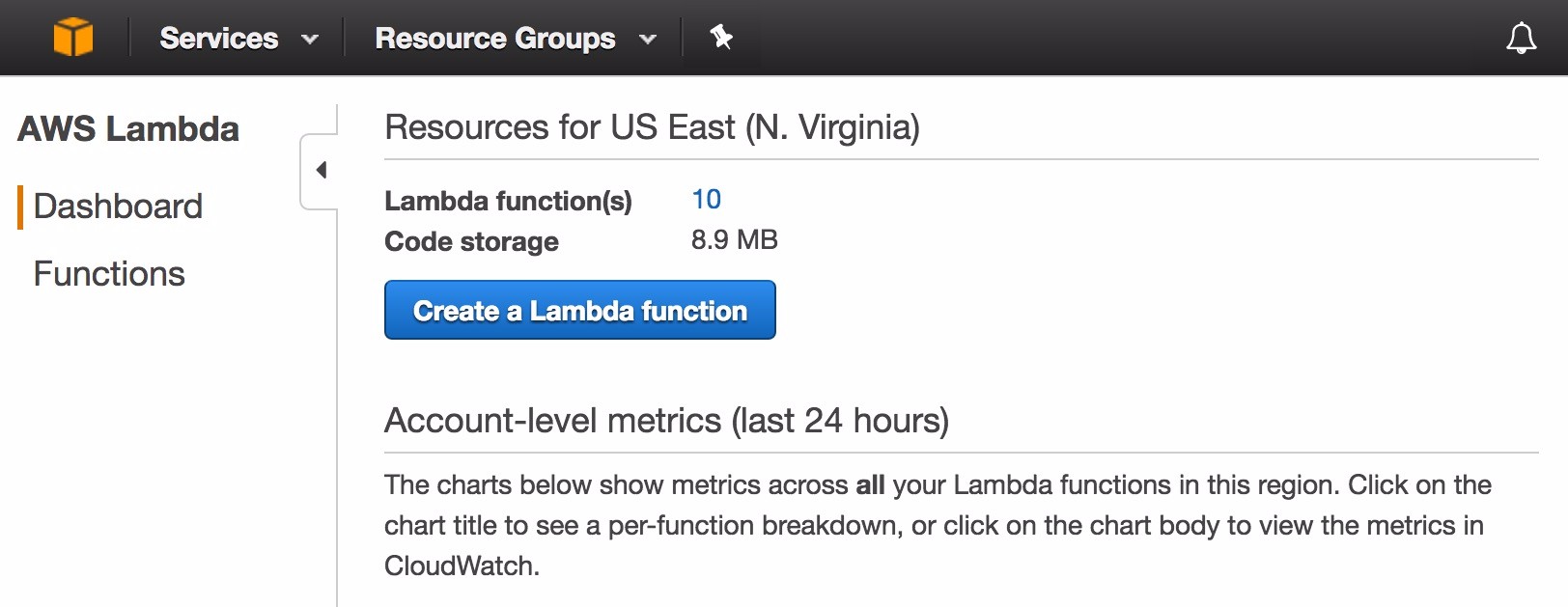
Task: Collapse the sidebar with the arrow
Action: click(x=322, y=171)
